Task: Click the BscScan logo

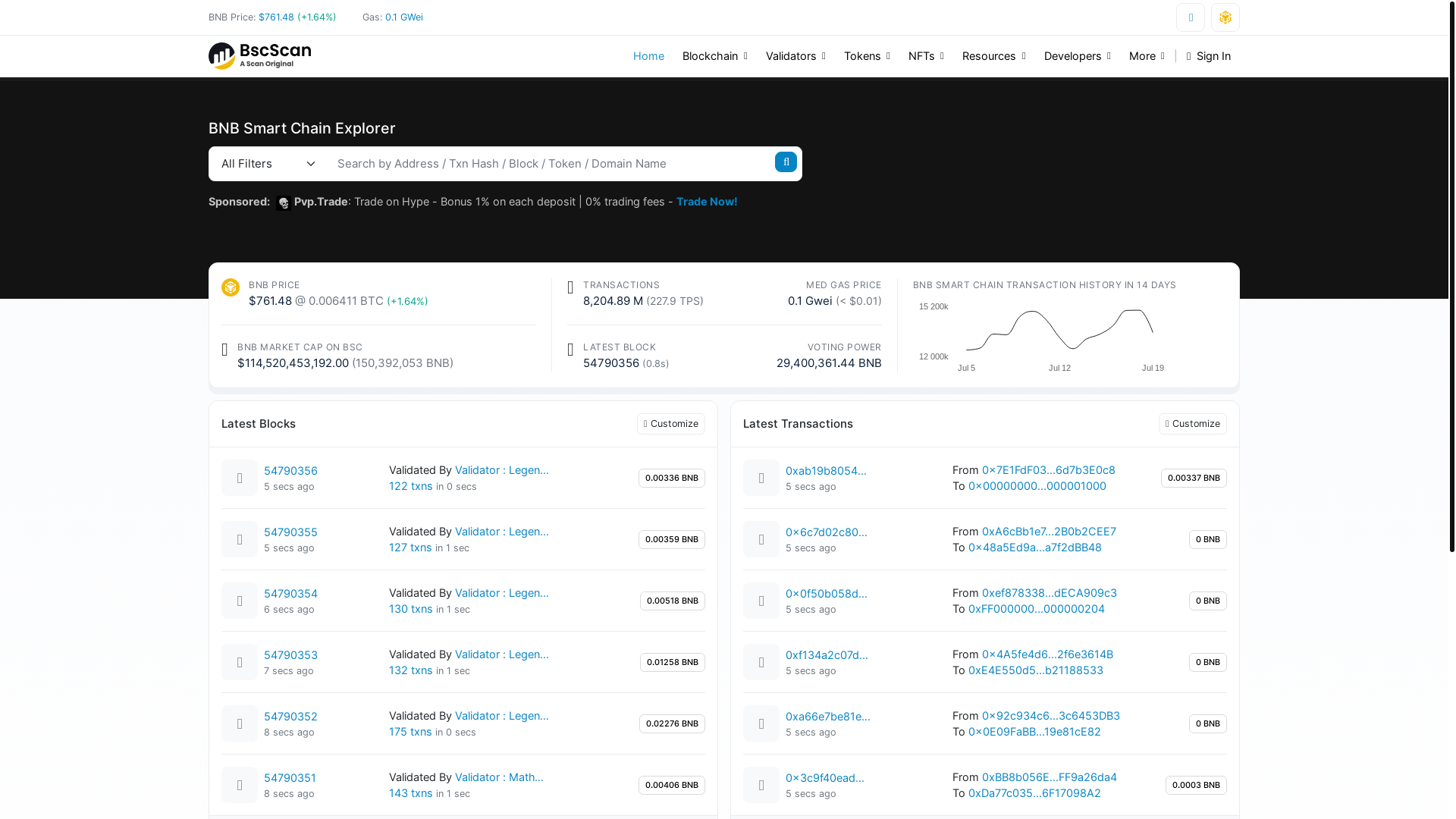Action: click(x=259, y=56)
